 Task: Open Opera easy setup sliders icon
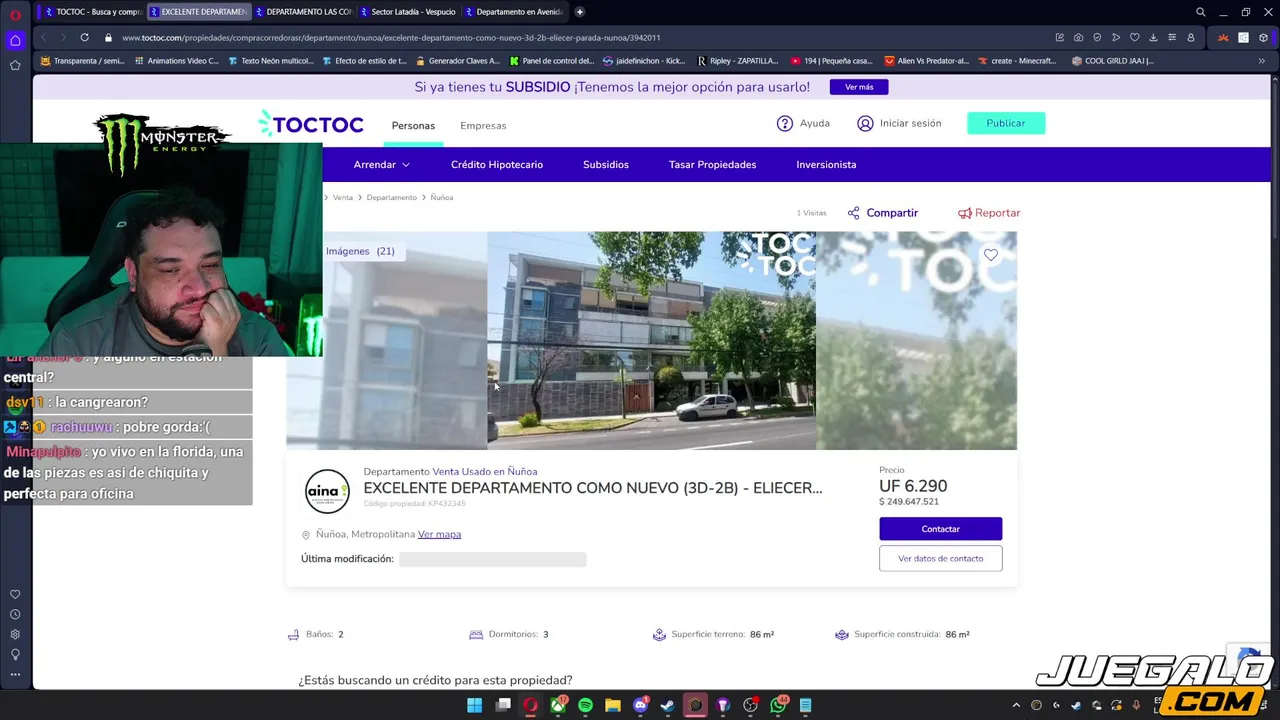point(1172,38)
